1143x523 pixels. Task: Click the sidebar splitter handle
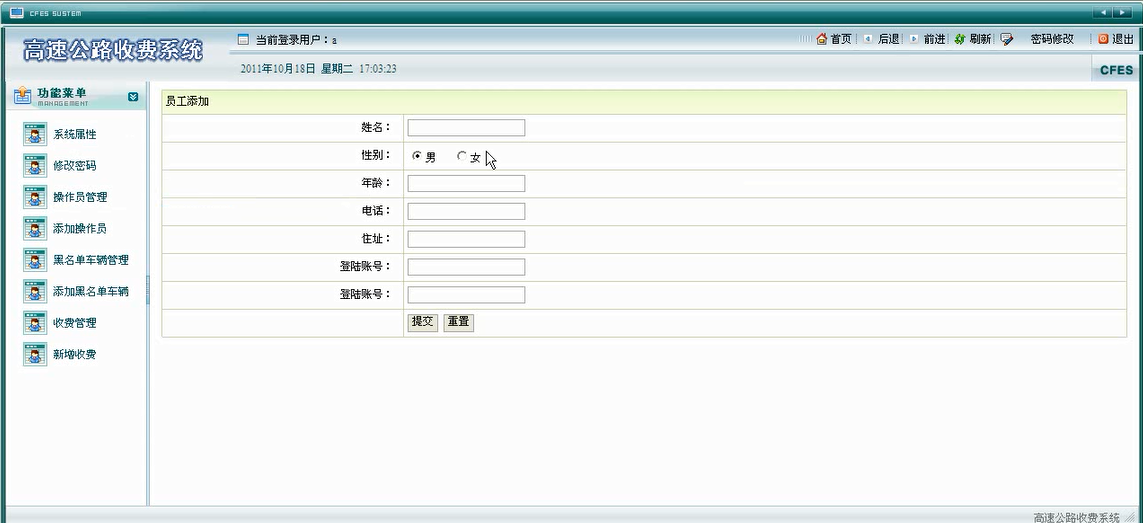(x=147, y=290)
